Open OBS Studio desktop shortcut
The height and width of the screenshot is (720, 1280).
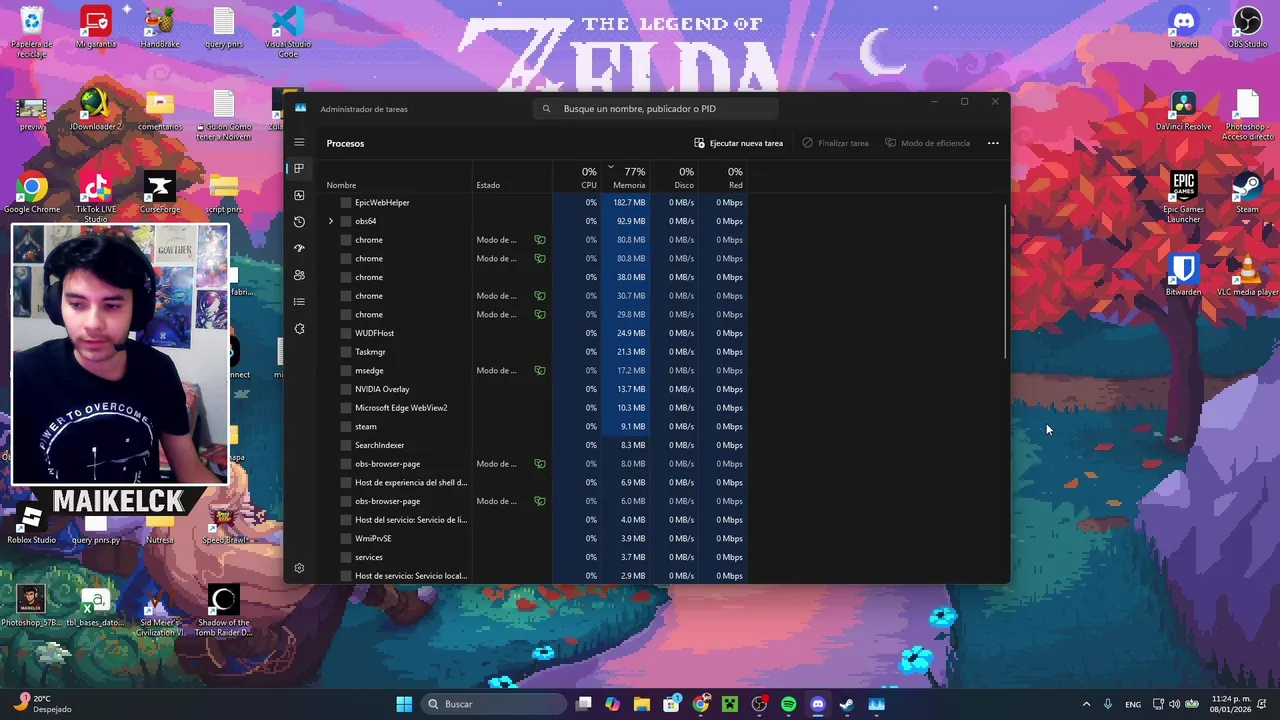click(x=1247, y=27)
